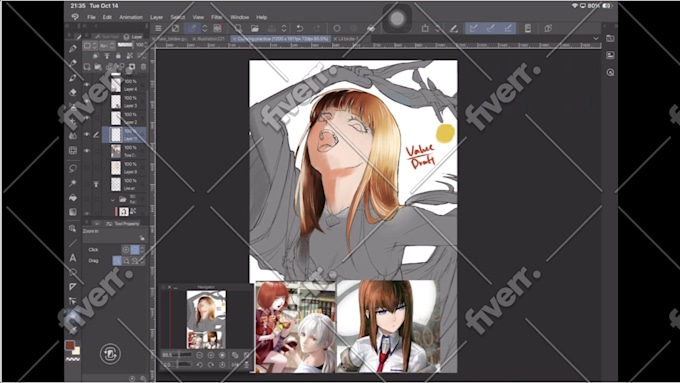This screenshot has height=383, width=680.
Task: Click the fill bucket icon in command bar
Action: pyautogui.click(x=371, y=29)
